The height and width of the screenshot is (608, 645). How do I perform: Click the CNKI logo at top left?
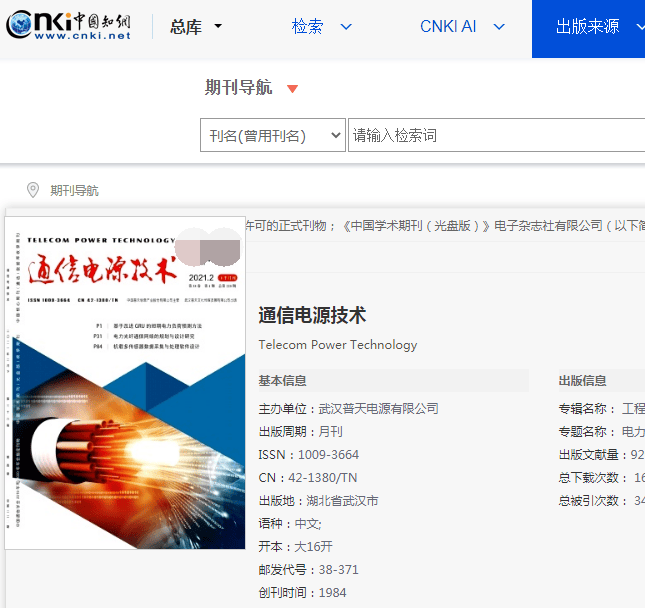pos(69,27)
